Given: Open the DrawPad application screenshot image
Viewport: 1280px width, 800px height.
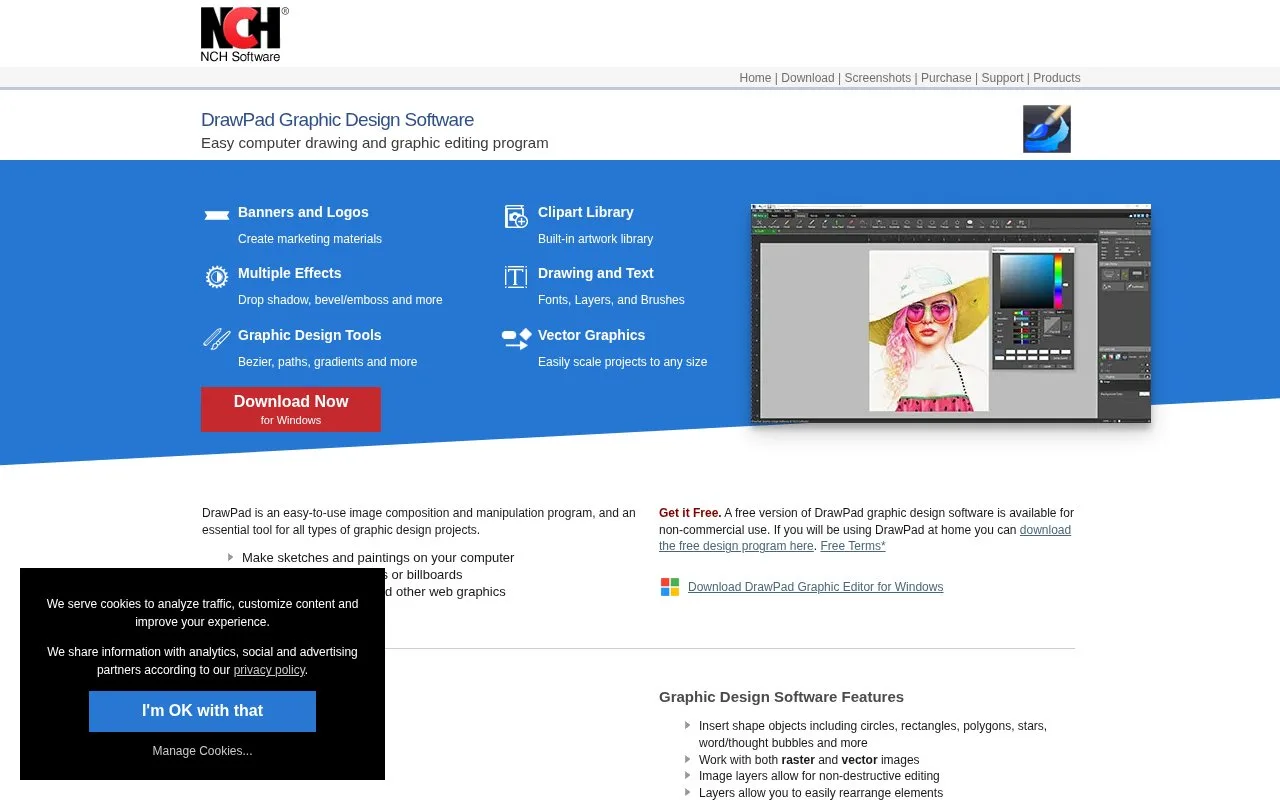Looking at the screenshot, I should coord(950,314).
